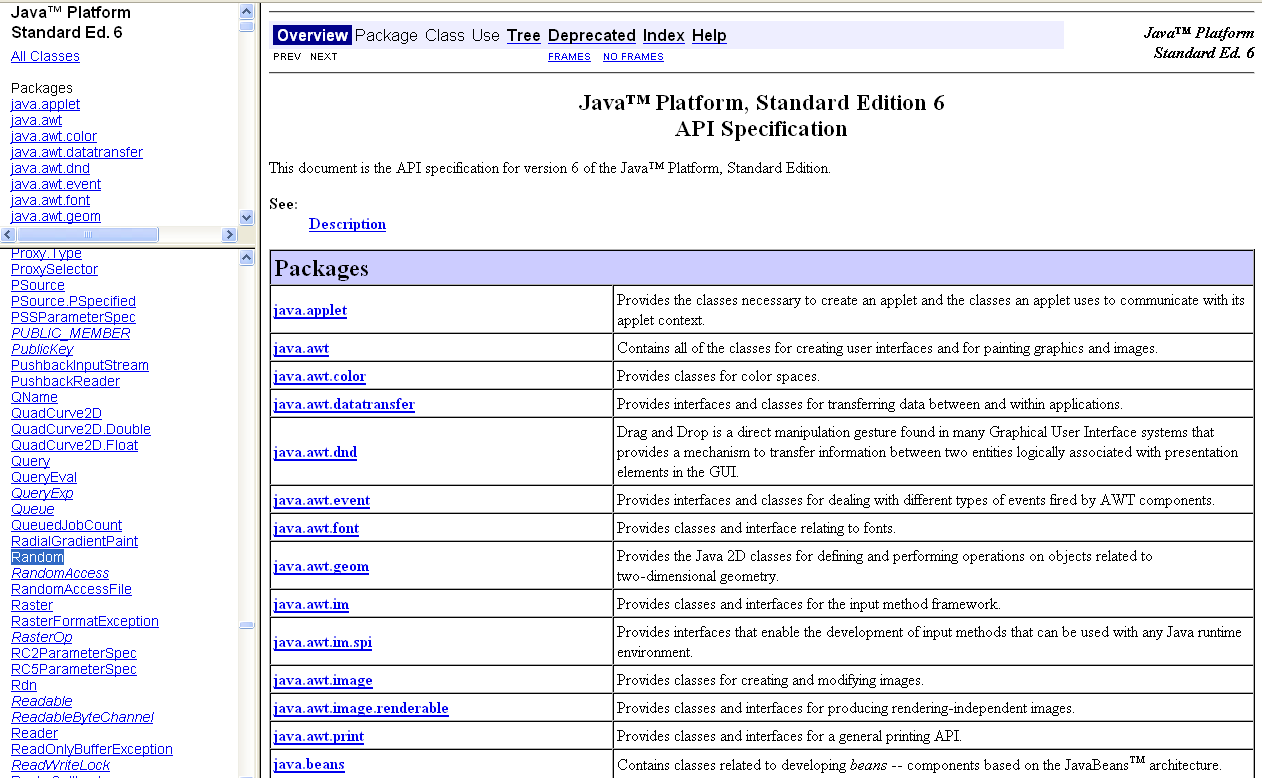Open java.awt in the Packages table
This screenshot has height=778, width=1262.
tap(301, 348)
